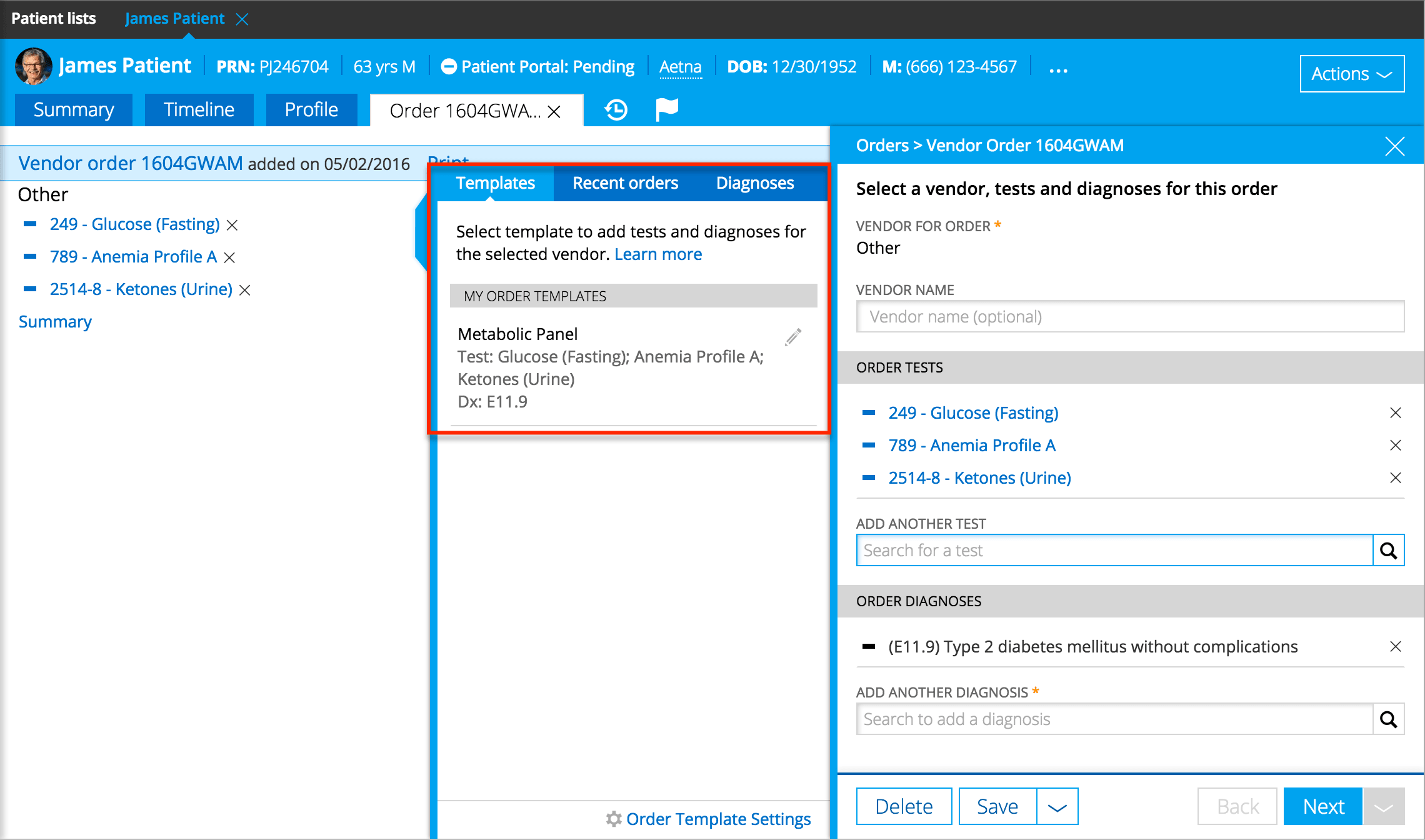
Task: Open the three-dots more patient info
Action: point(1058,70)
